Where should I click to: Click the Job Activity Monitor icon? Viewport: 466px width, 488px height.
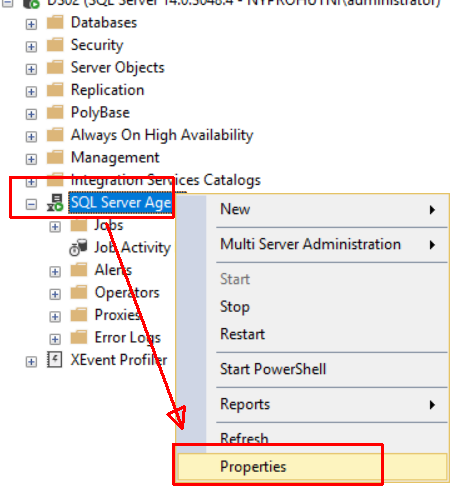click(x=78, y=248)
